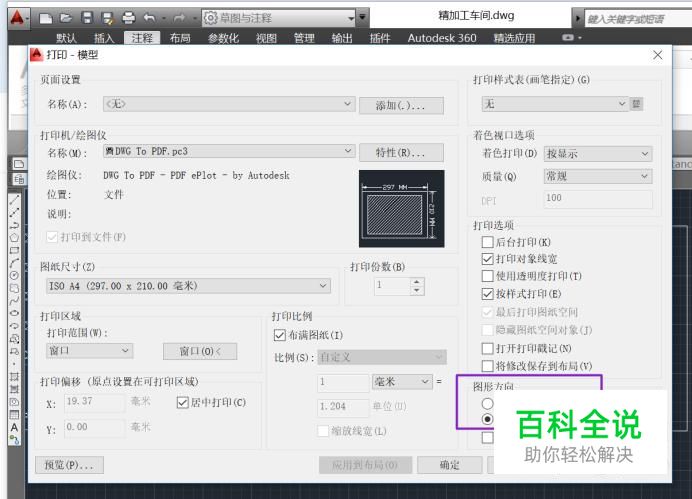Open page setup 名称(A) dropdown
The width and height of the screenshot is (692, 499).
(x=229, y=104)
